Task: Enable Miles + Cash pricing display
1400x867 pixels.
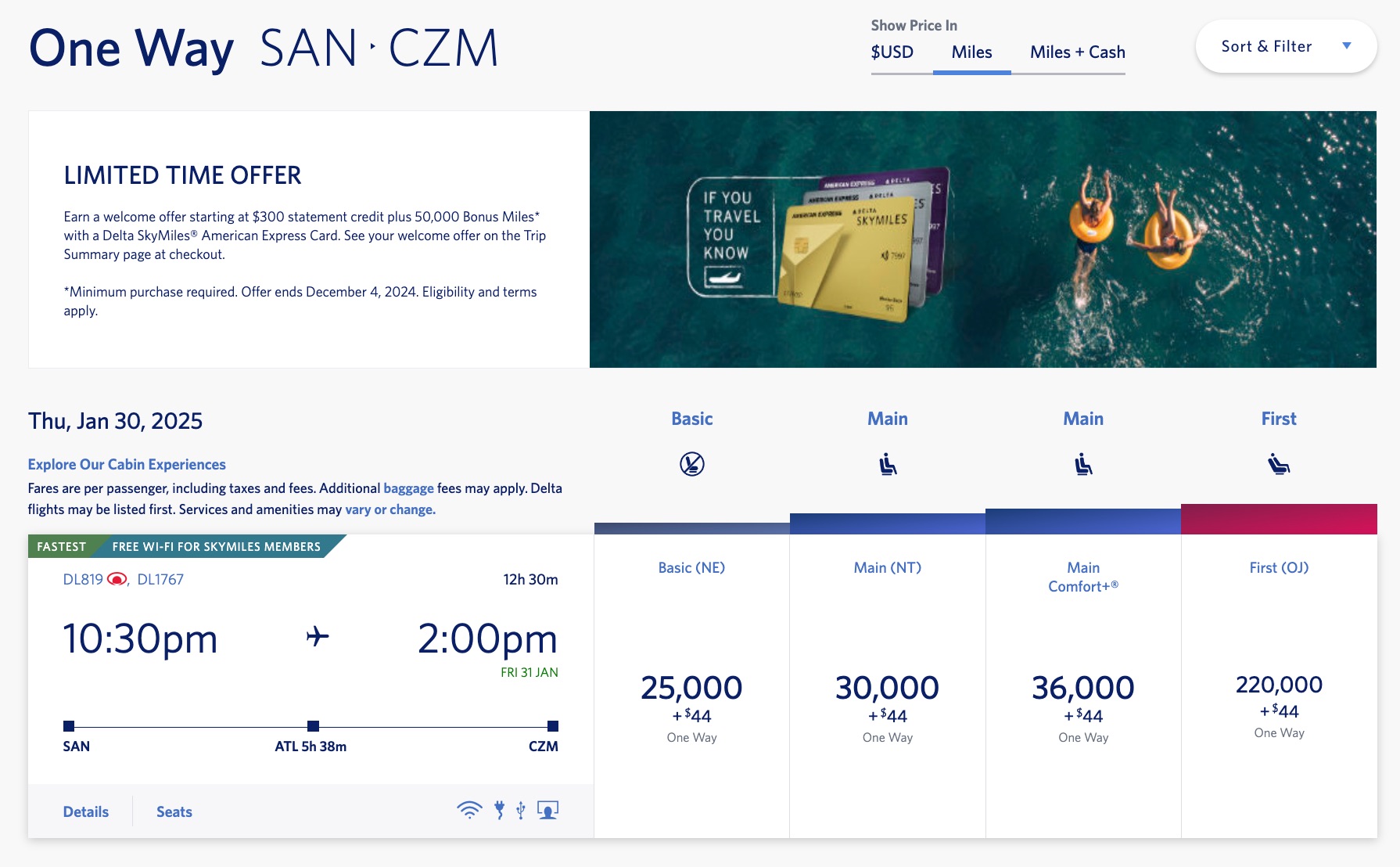Action: click(x=1077, y=52)
